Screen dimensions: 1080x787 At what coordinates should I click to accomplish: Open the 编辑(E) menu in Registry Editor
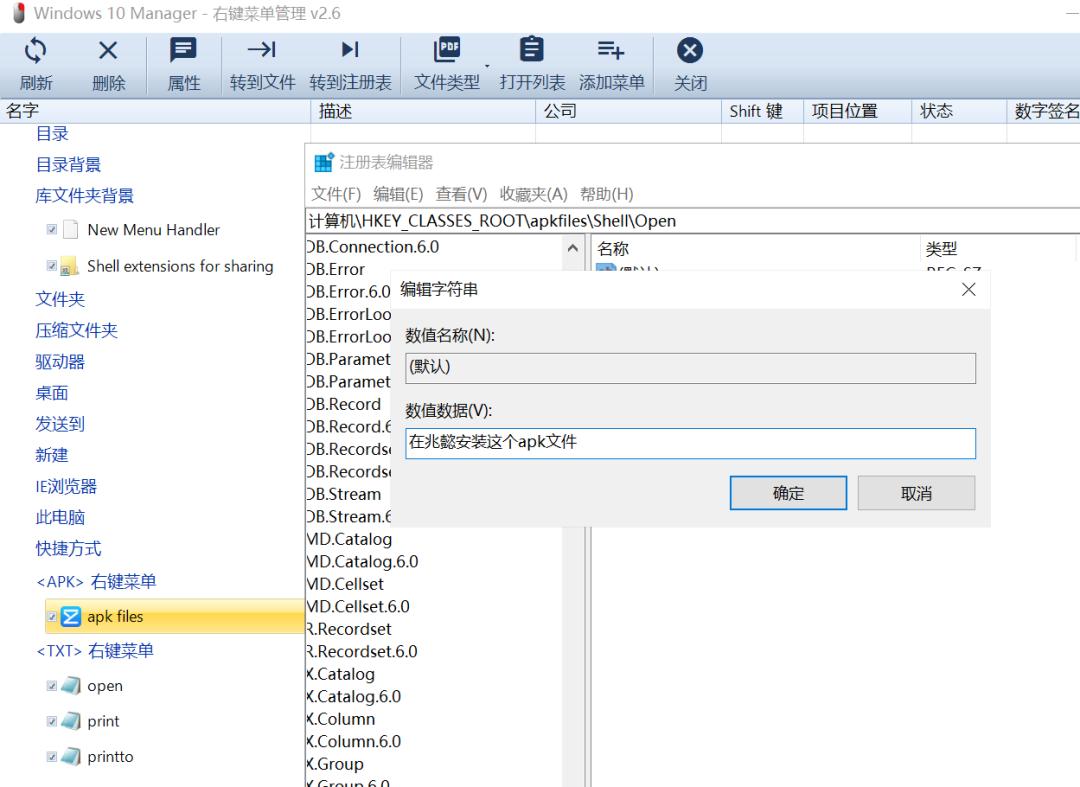[x=398, y=194]
